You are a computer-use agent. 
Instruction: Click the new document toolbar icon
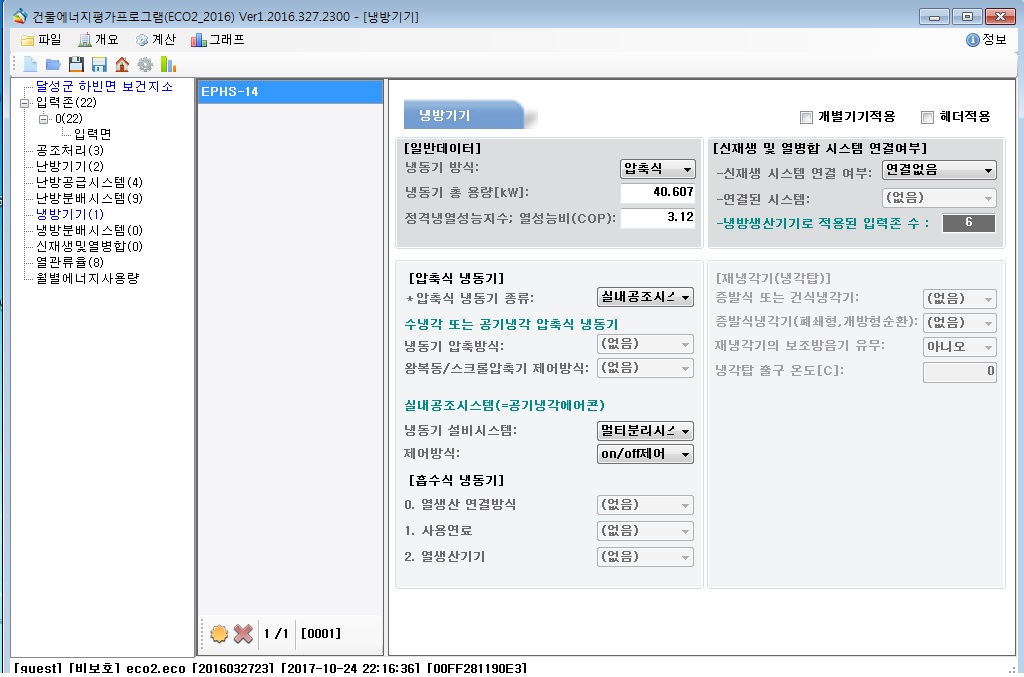[x=30, y=64]
